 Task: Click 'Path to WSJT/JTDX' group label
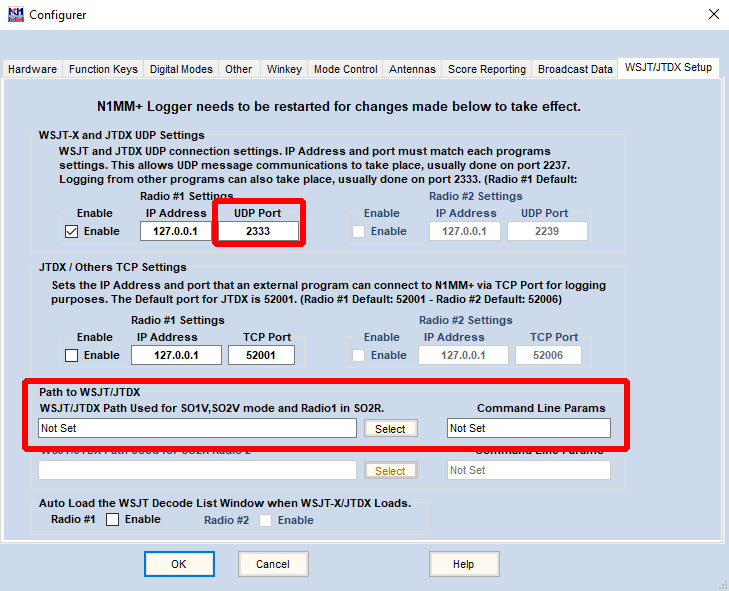pyautogui.click(x=89, y=392)
